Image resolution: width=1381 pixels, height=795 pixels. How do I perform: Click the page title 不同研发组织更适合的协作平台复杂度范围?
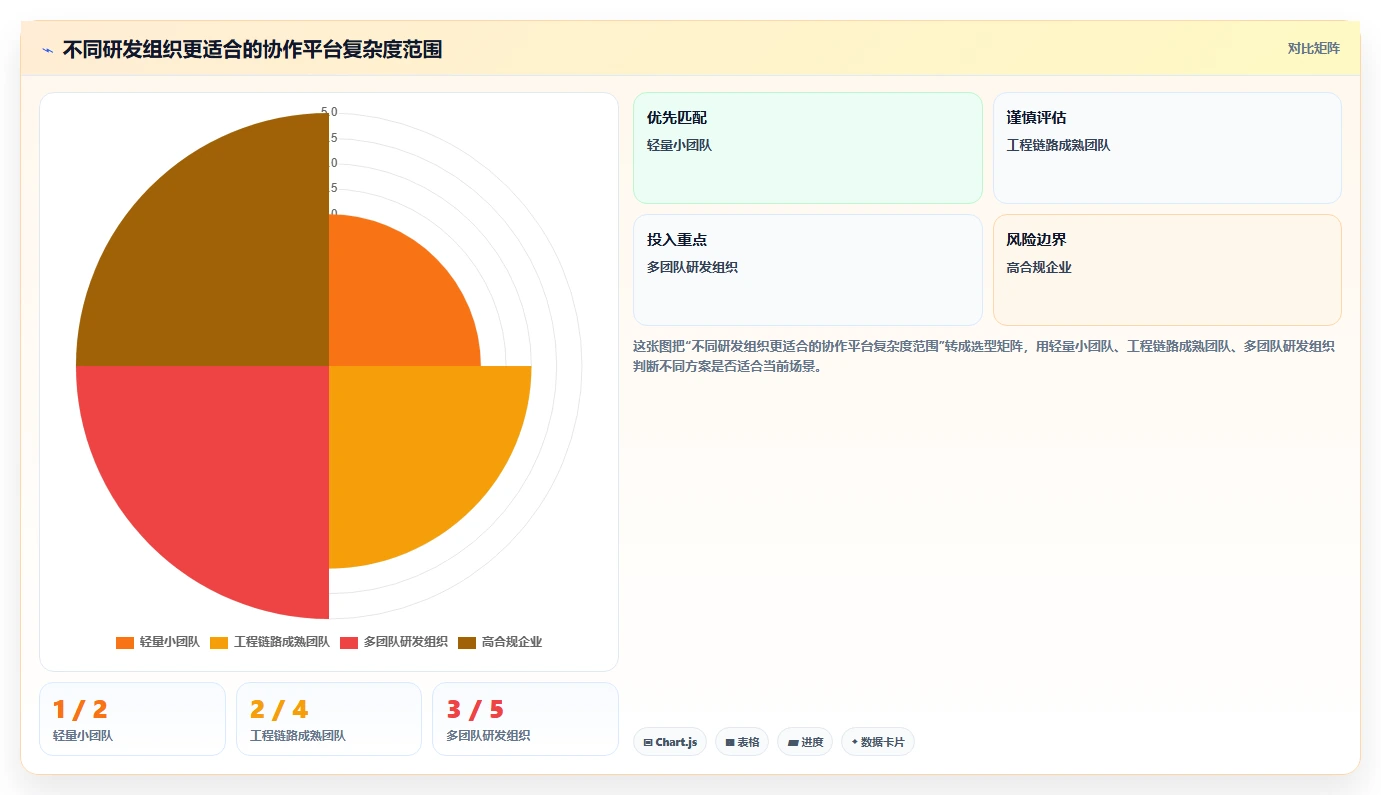(x=252, y=49)
